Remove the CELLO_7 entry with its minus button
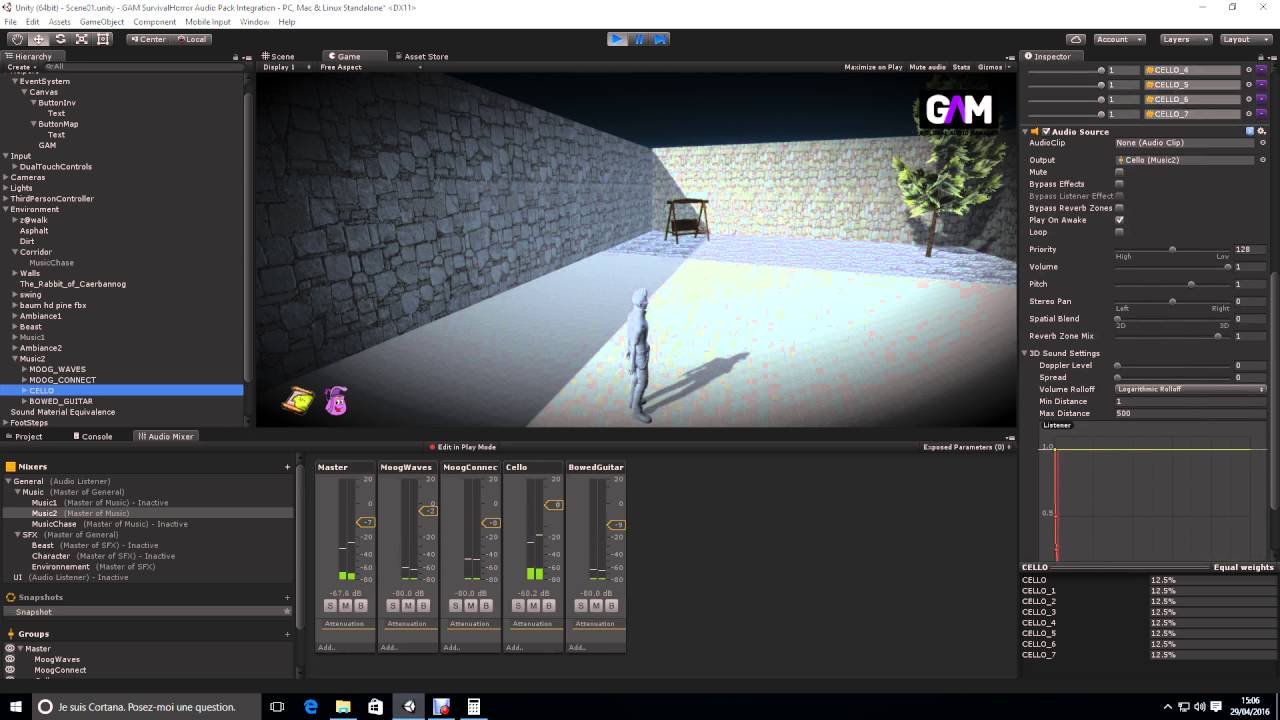 click(1261, 114)
